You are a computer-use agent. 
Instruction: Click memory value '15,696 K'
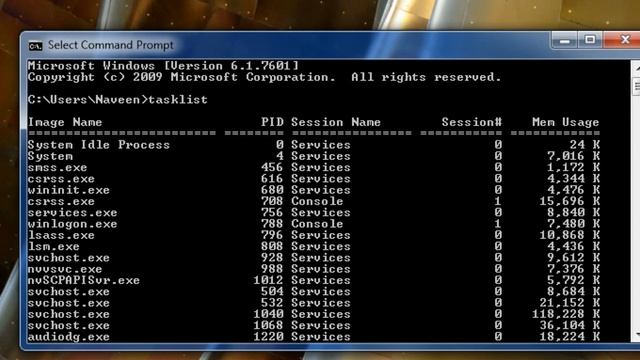(x=569, y=201)
